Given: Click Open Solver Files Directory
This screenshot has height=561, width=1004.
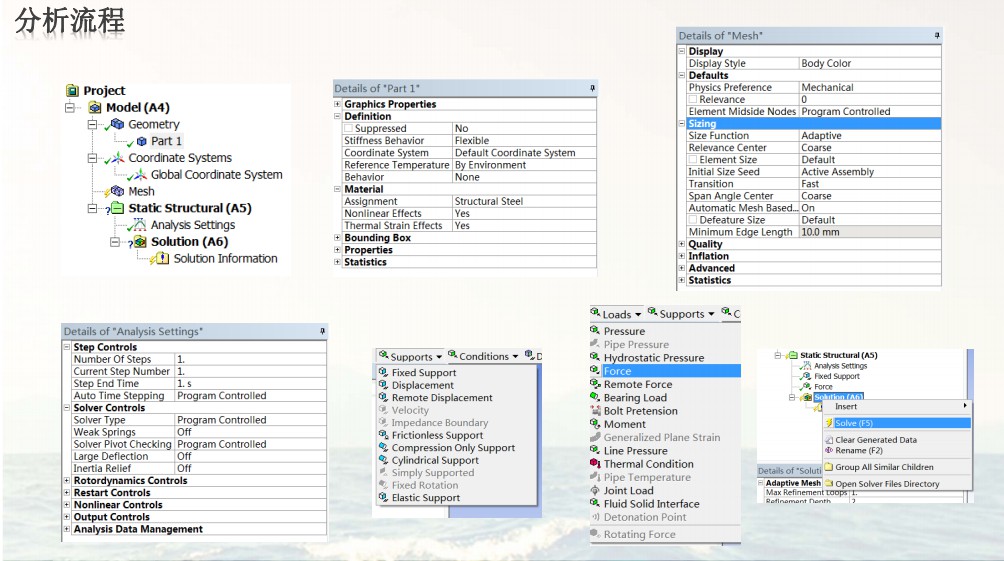Looking at the screenshot, I should pyautogui.click(x=886, y=484).
